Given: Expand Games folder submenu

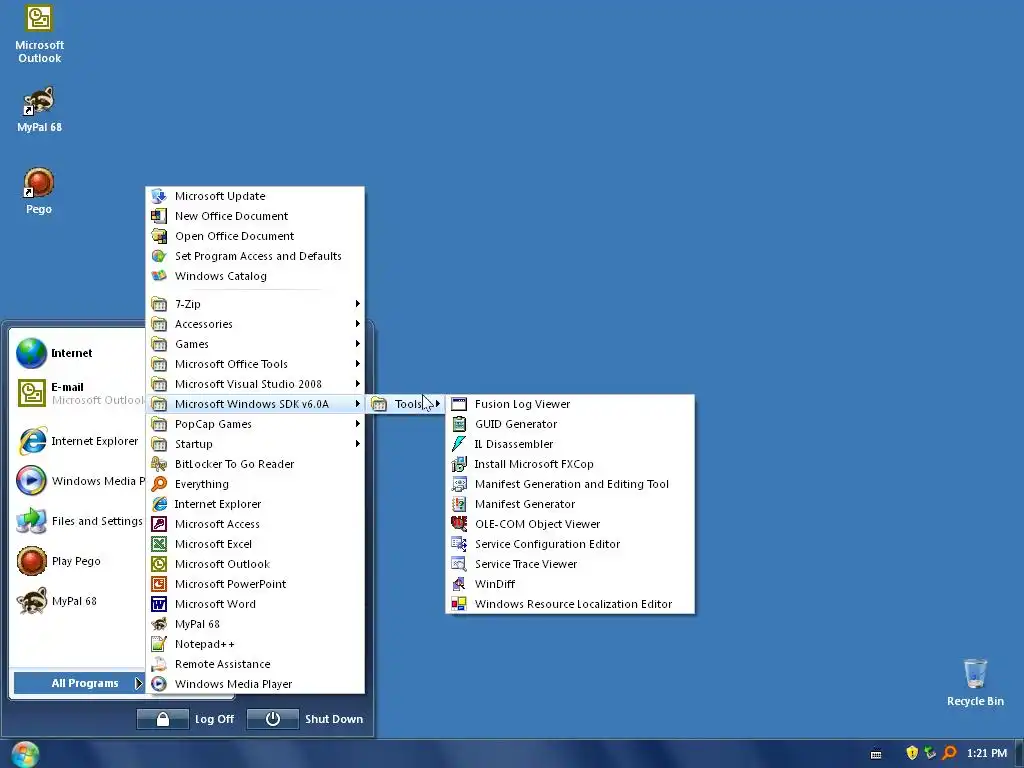Looking at the screenshot, I should [x=255, y=344].
